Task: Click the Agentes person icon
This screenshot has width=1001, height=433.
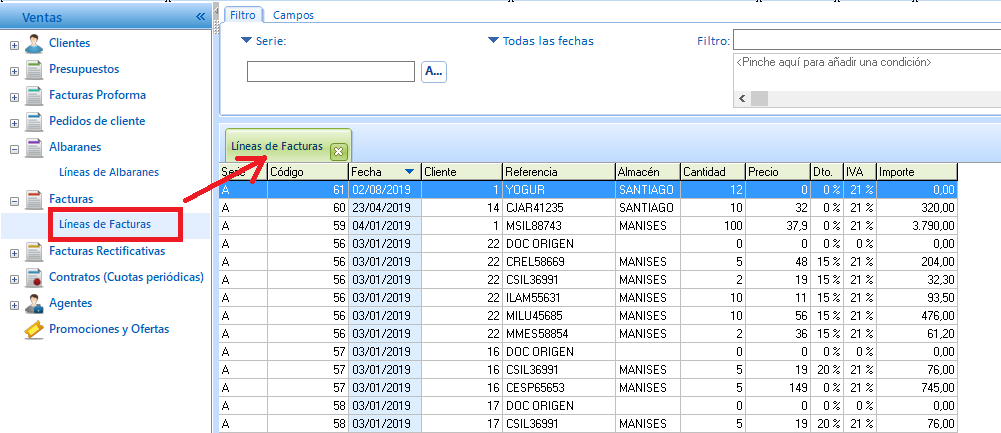Action: point(34,303)
